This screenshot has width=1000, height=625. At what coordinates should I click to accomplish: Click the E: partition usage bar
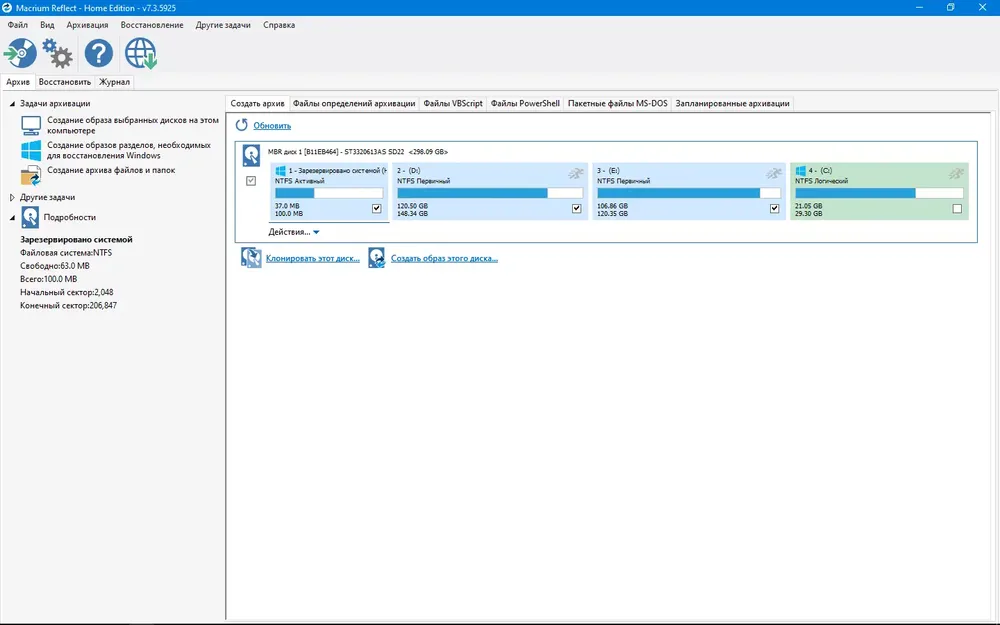[x=689, y=193]
